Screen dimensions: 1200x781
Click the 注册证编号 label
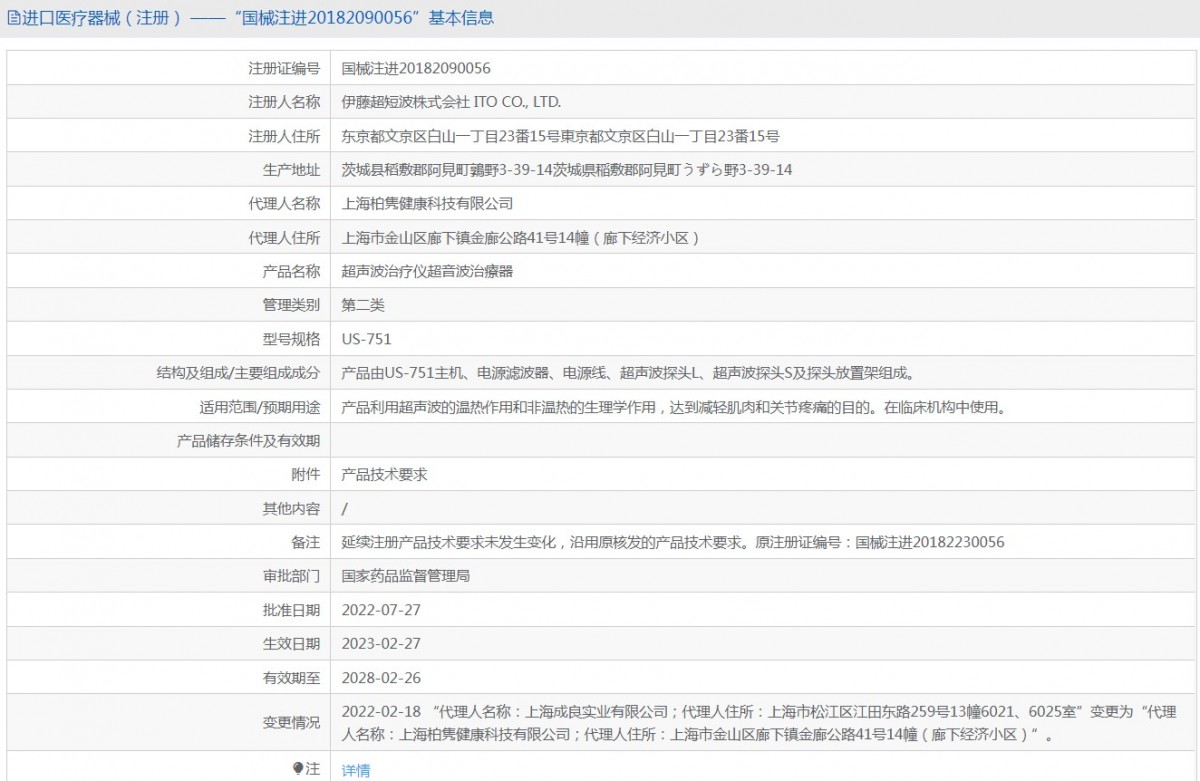pos(284,68)
